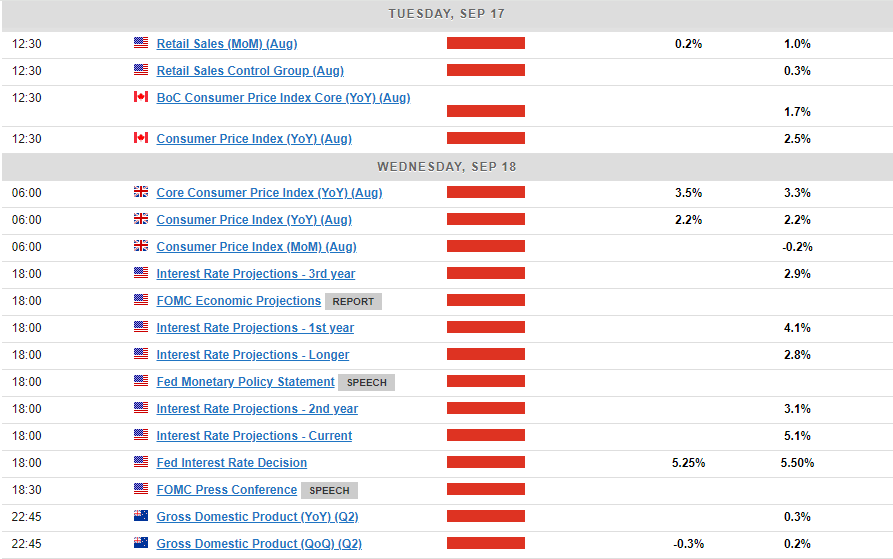Viewport: 893px width, 559px height.
Task: Open the Fed Monetary Policy Statement link
Action: [245, 382]
